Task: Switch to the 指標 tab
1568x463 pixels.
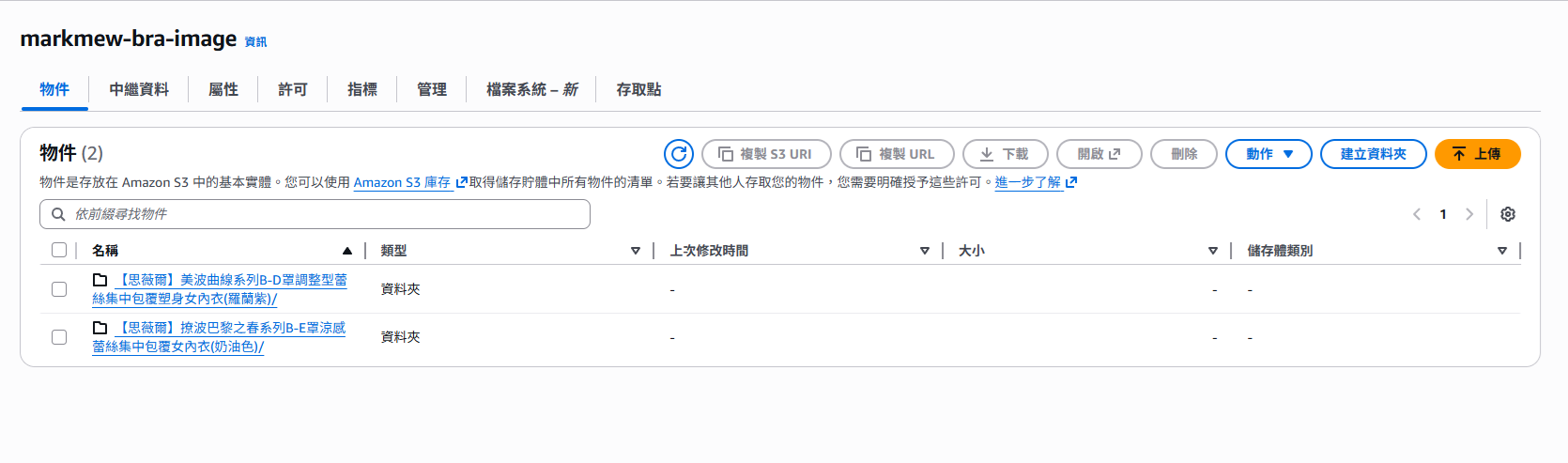Action: tap(362, 89)
